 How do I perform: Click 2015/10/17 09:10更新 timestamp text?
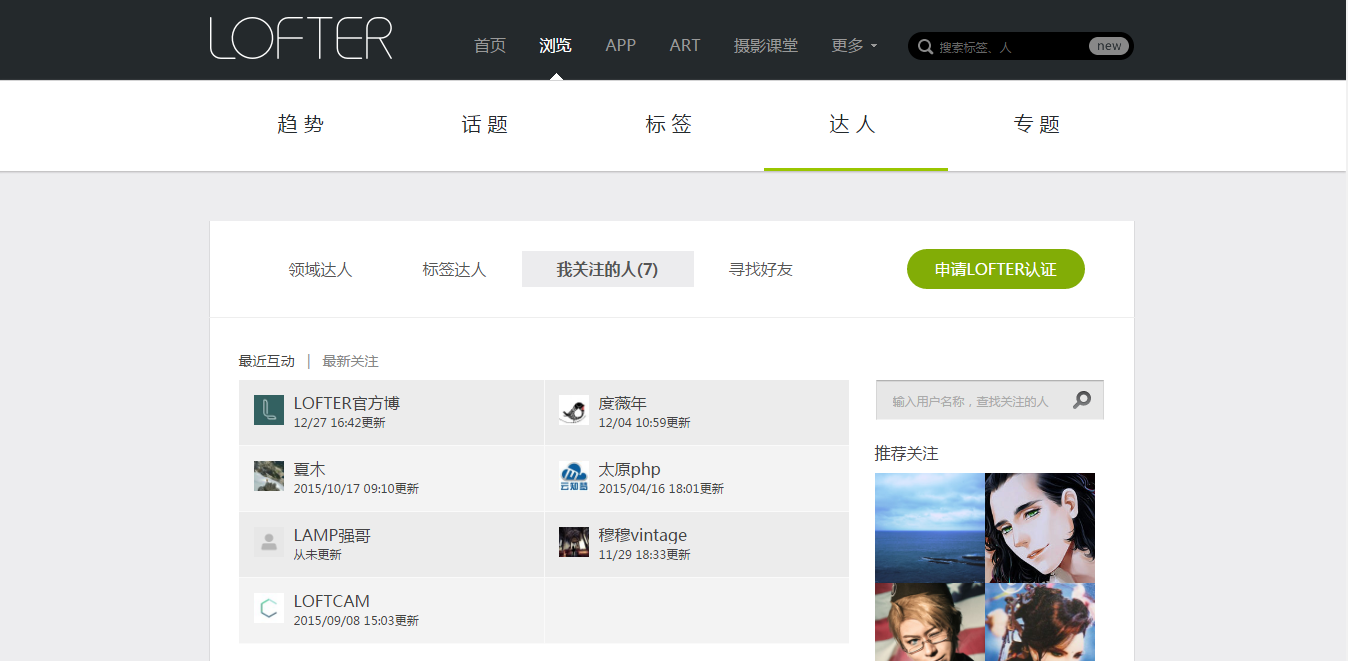[x=356, y=489]
